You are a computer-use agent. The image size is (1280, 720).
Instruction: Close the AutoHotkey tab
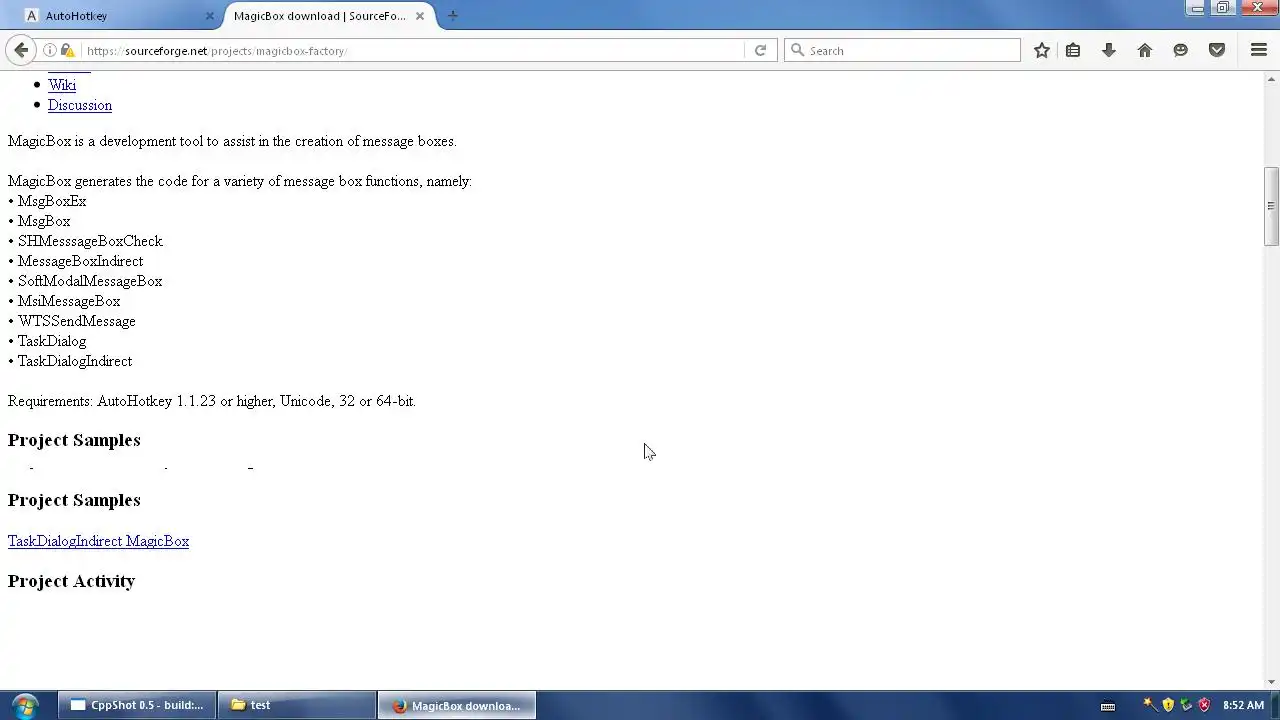[210, 16]
